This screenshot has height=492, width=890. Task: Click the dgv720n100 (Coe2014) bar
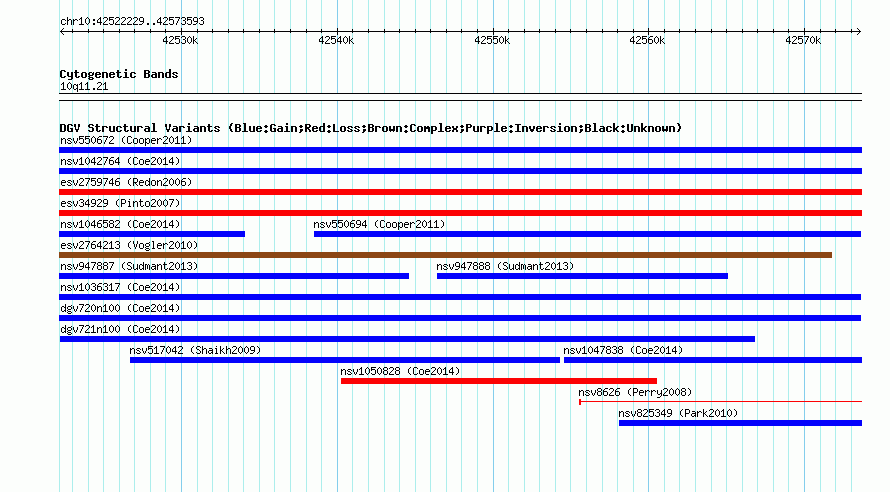click(x=460, y=318)
